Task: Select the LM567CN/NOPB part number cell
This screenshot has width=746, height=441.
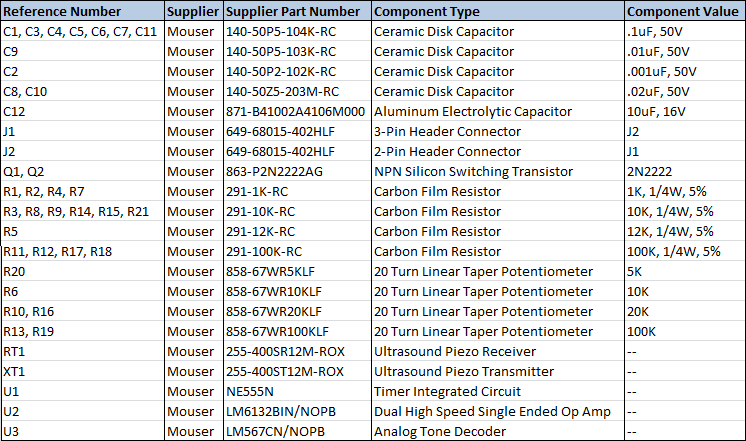Action: click(x=297, y=431)
